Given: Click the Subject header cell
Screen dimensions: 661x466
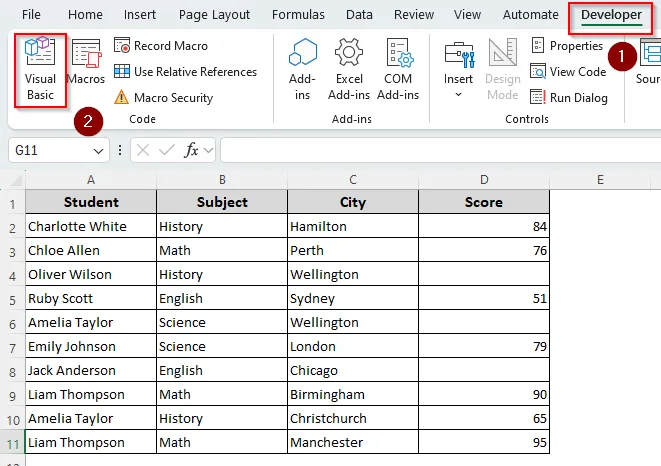Looking at the screenshot, I should click(x=222, y=202).
